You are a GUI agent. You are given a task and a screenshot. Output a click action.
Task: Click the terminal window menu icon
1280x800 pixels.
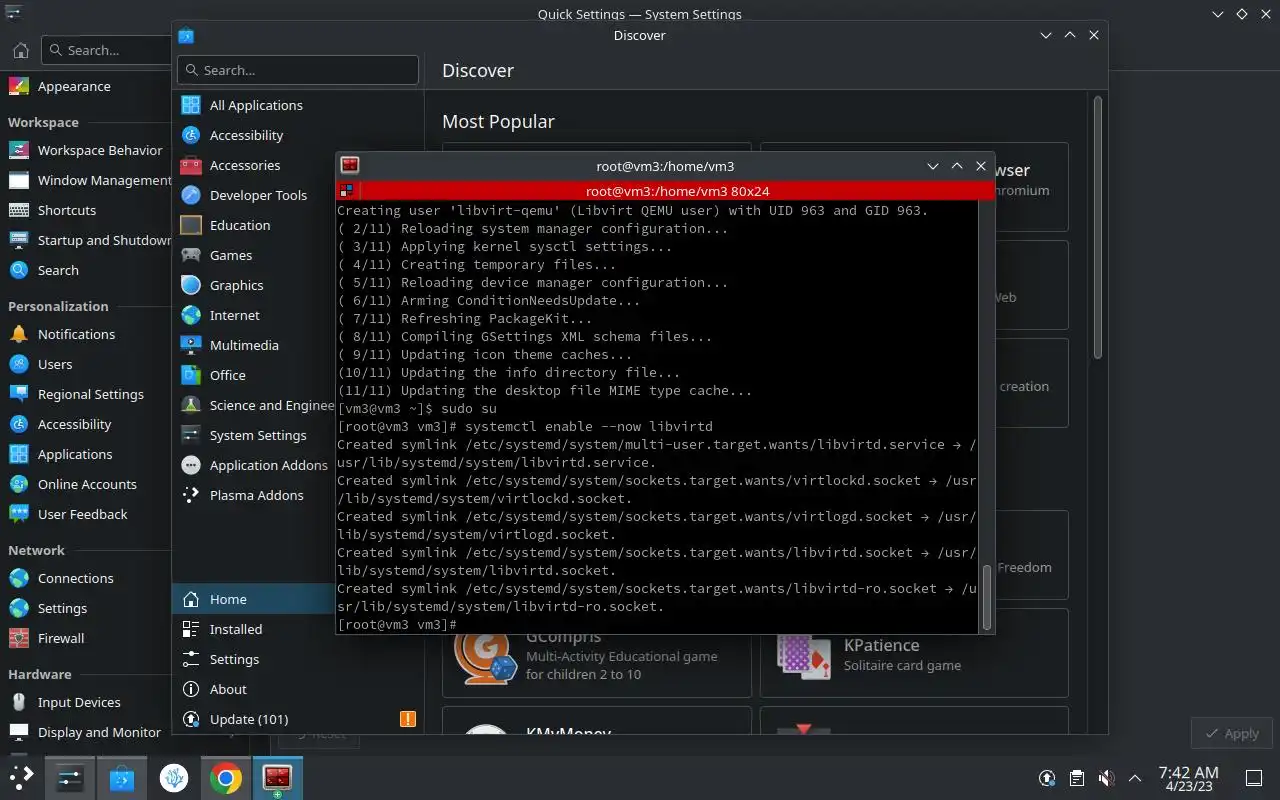click(349, 166)
